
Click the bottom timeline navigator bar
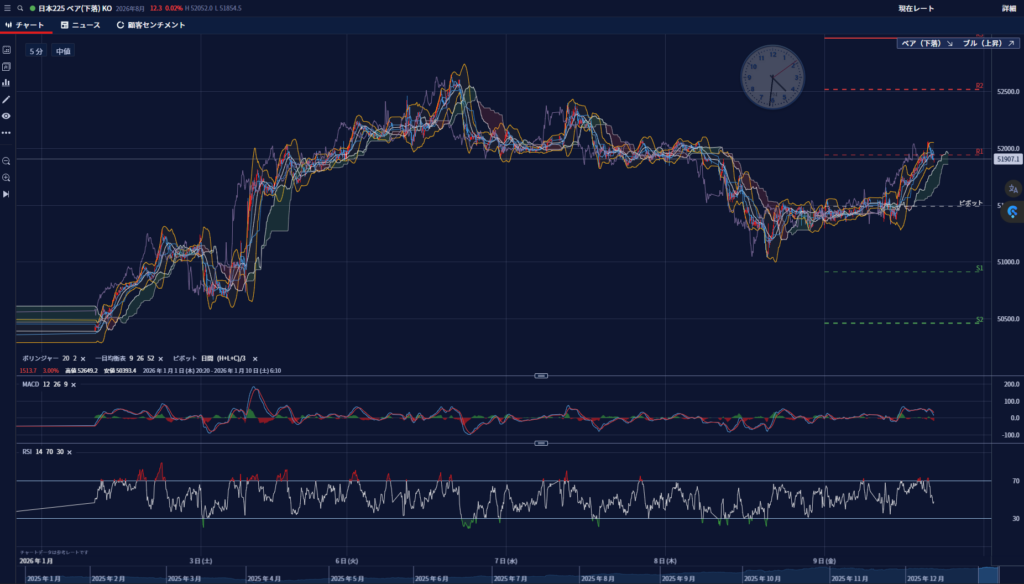click(500, 578)
